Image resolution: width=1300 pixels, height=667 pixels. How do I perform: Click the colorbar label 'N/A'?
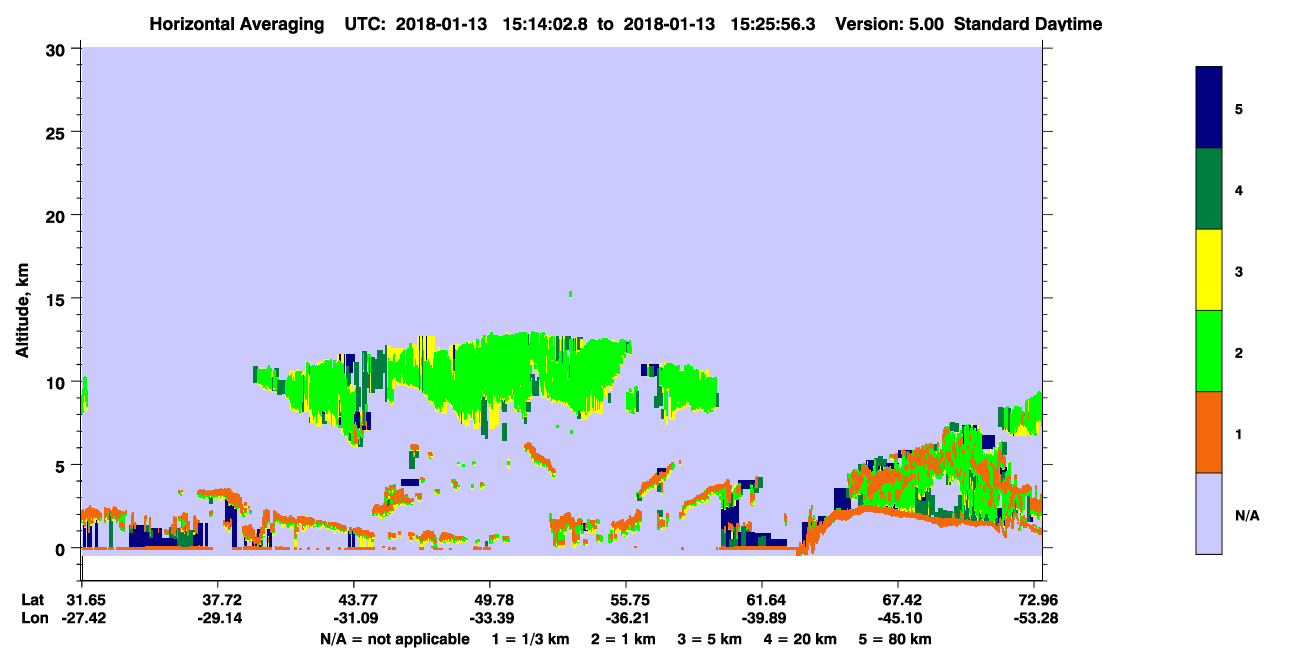tap(1247, 516)
